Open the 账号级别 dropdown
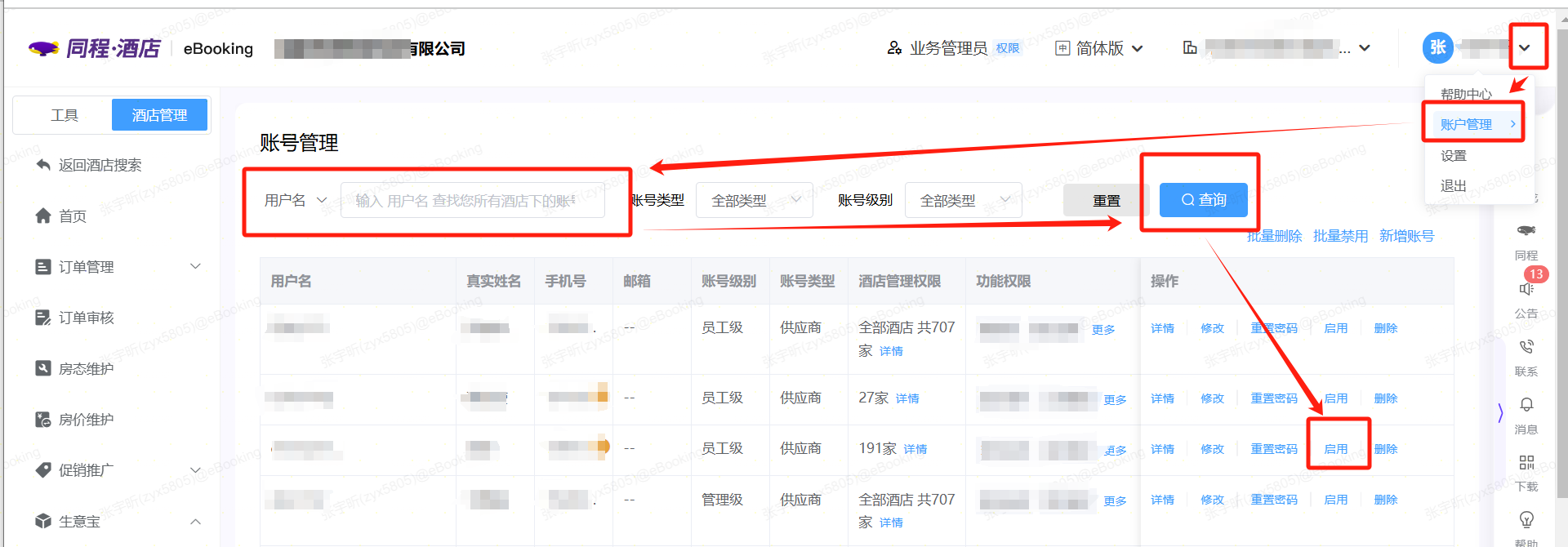Screen dimensions: 1568x547 [x=963, y=200]
